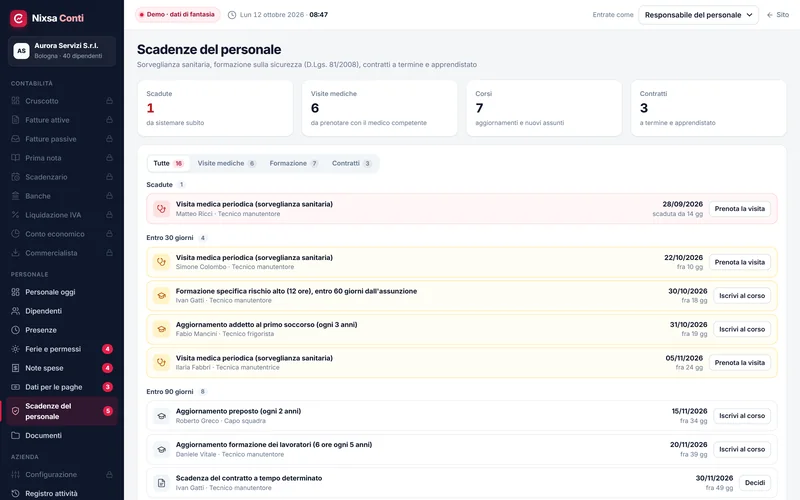Click the Fatture attive lock icon
Viewport: 800px width, 500px height.
coord(109,120)
